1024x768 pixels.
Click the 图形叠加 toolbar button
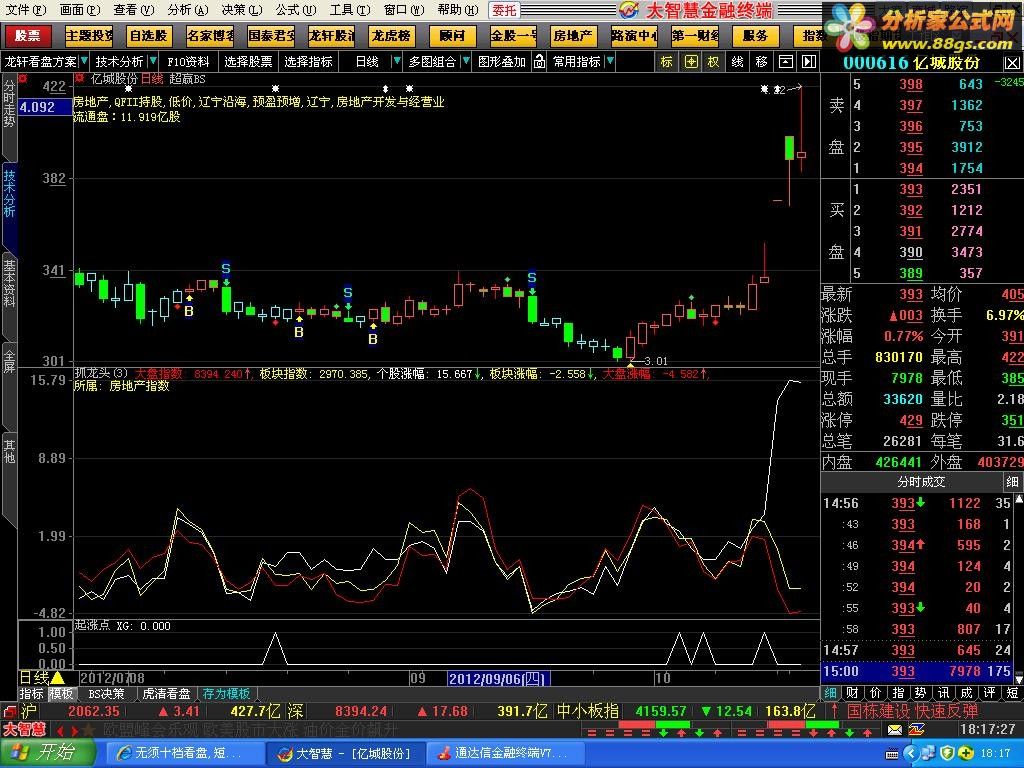pos(502,61)
